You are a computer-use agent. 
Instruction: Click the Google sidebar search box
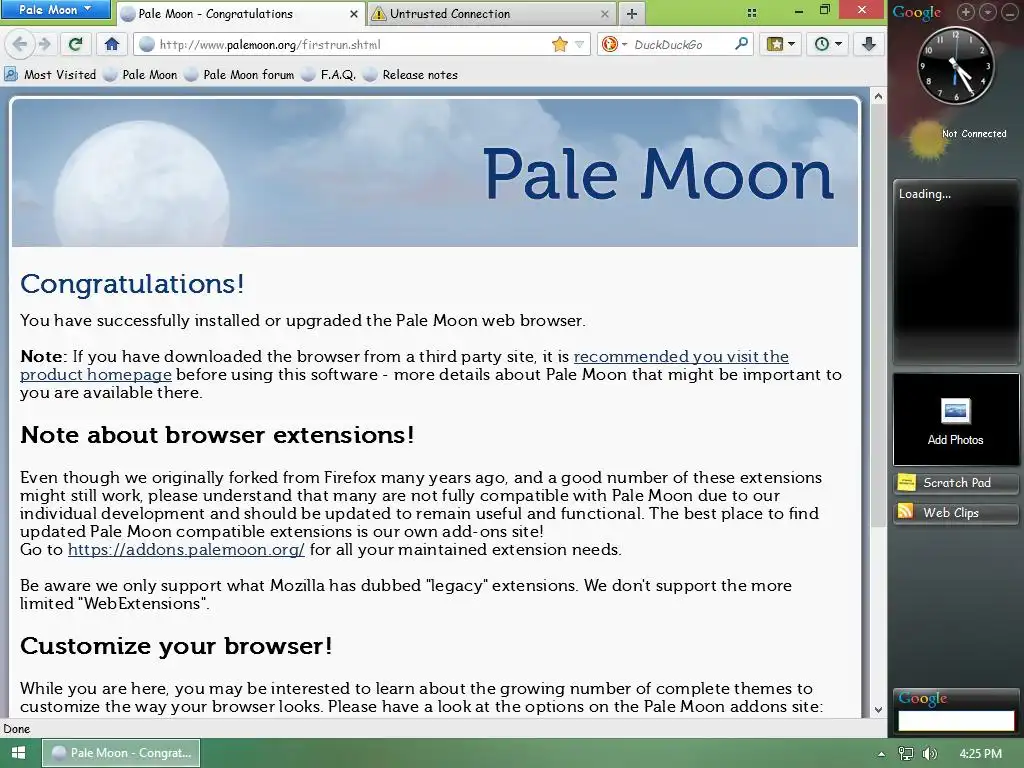956,720
